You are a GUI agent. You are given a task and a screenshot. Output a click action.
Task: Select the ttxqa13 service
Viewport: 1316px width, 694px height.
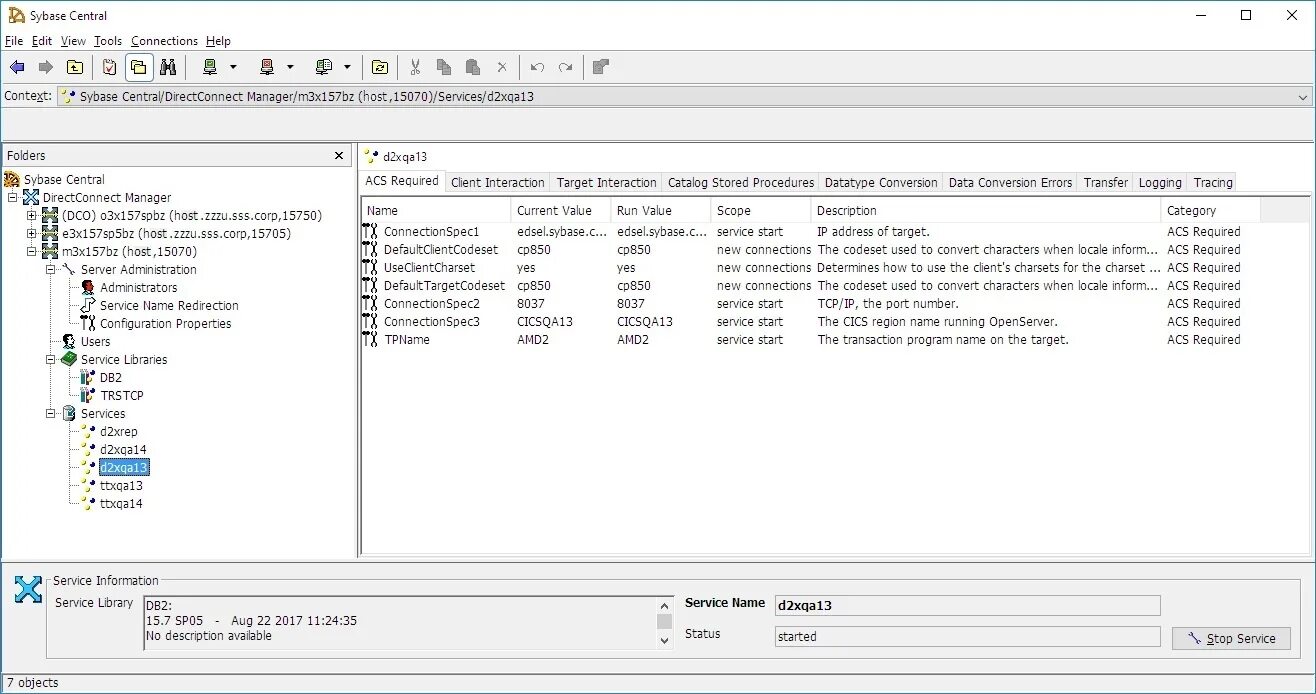pyautogui.click(x=121, y=486)
